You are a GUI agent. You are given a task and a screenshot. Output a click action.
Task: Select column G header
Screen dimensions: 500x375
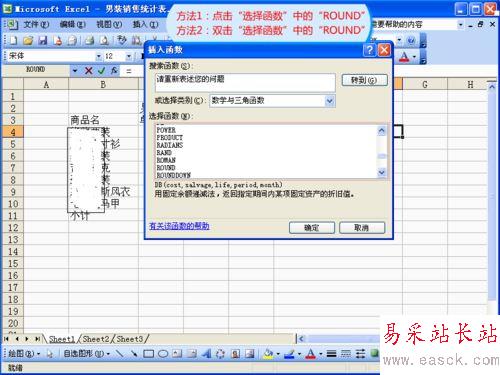[x=425, y=84]
